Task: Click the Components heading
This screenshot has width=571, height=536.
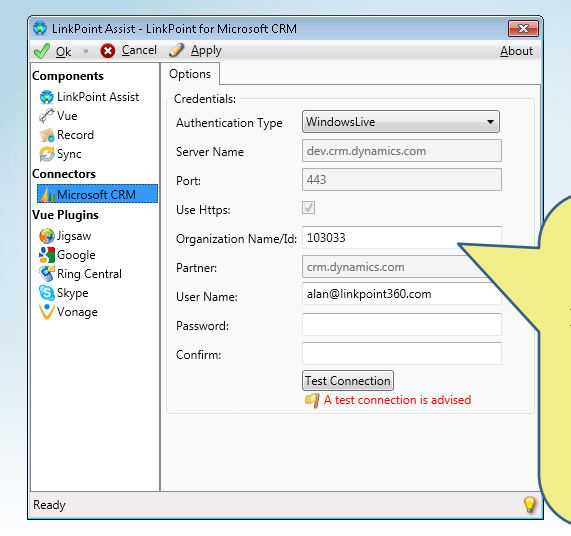Action: pos(68,76)
